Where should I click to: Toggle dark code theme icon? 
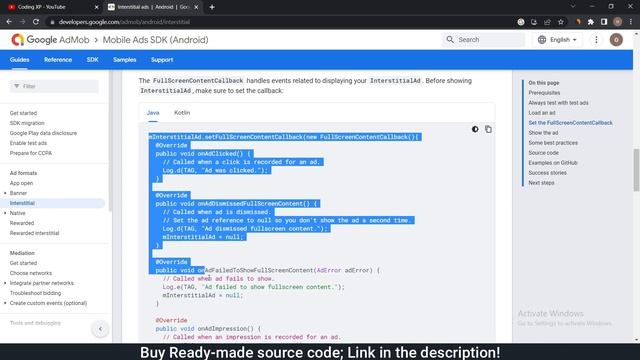coord(475,129)
